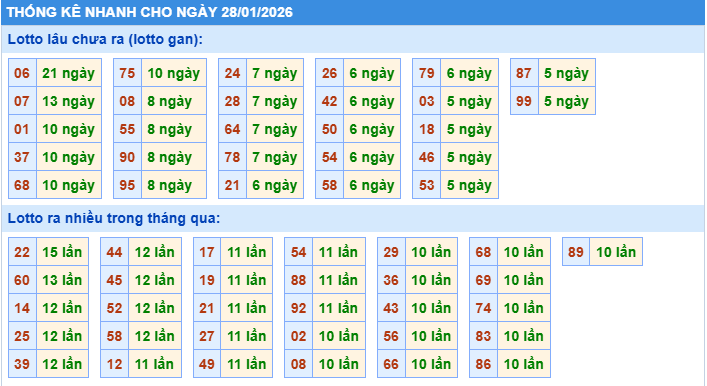Select number 60 in the frequent lotto table
Viewport: 707px width, 386px height.
tap(22, 280)
